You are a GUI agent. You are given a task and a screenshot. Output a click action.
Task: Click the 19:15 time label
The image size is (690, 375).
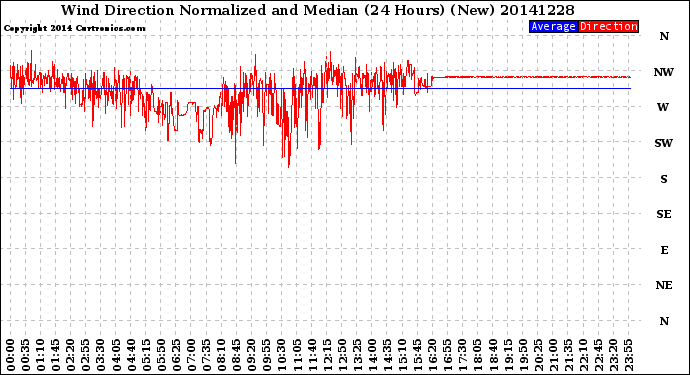point(508,355)
